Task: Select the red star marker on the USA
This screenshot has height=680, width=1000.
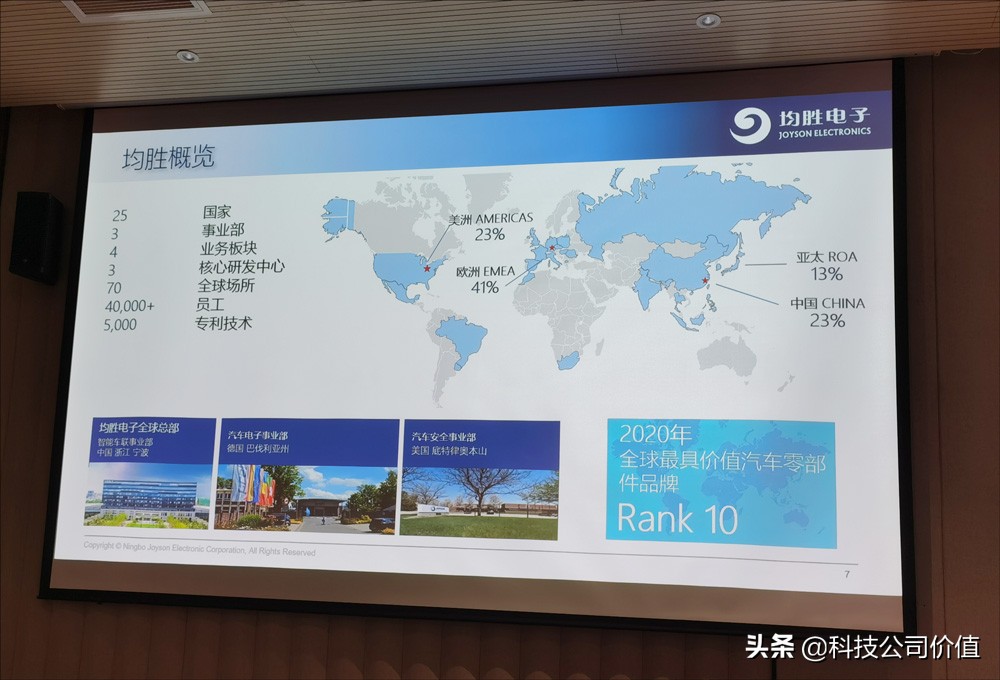Action: point(425,267)
